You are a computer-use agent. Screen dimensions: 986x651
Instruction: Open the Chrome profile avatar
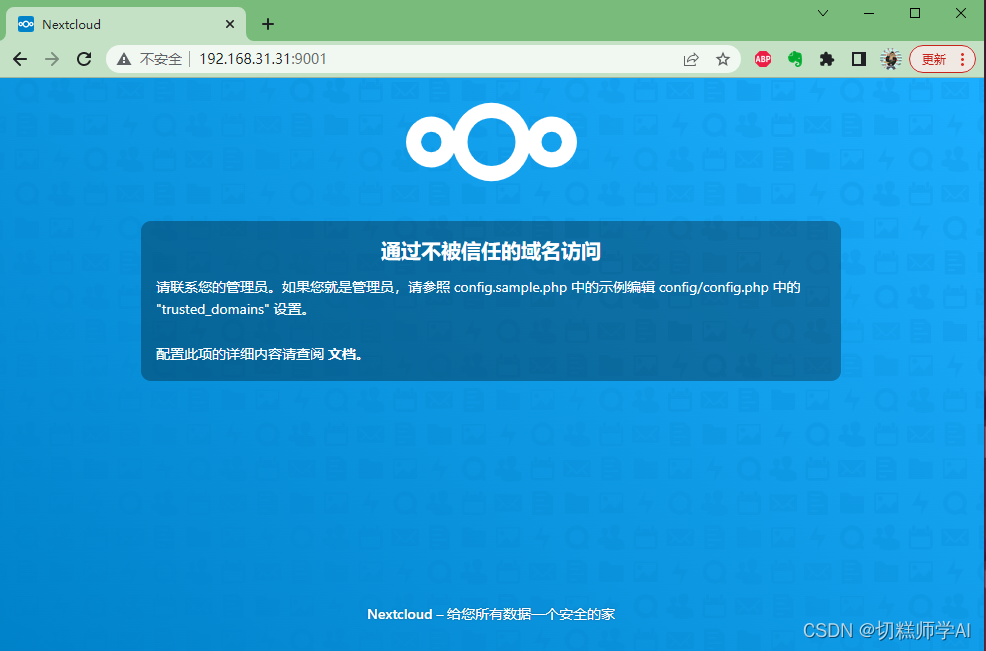coord(890,59)
